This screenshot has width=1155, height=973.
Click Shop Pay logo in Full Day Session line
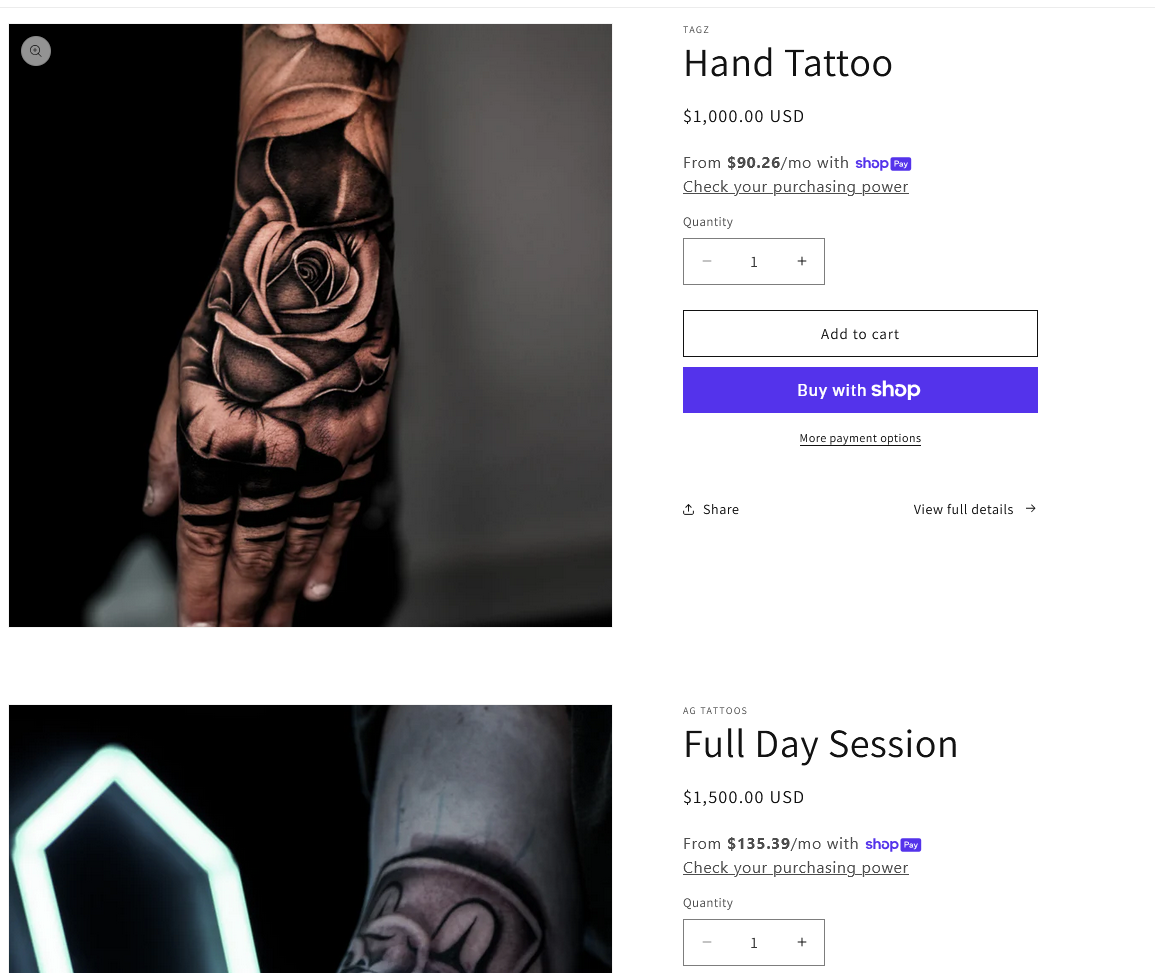pos(893,844)
